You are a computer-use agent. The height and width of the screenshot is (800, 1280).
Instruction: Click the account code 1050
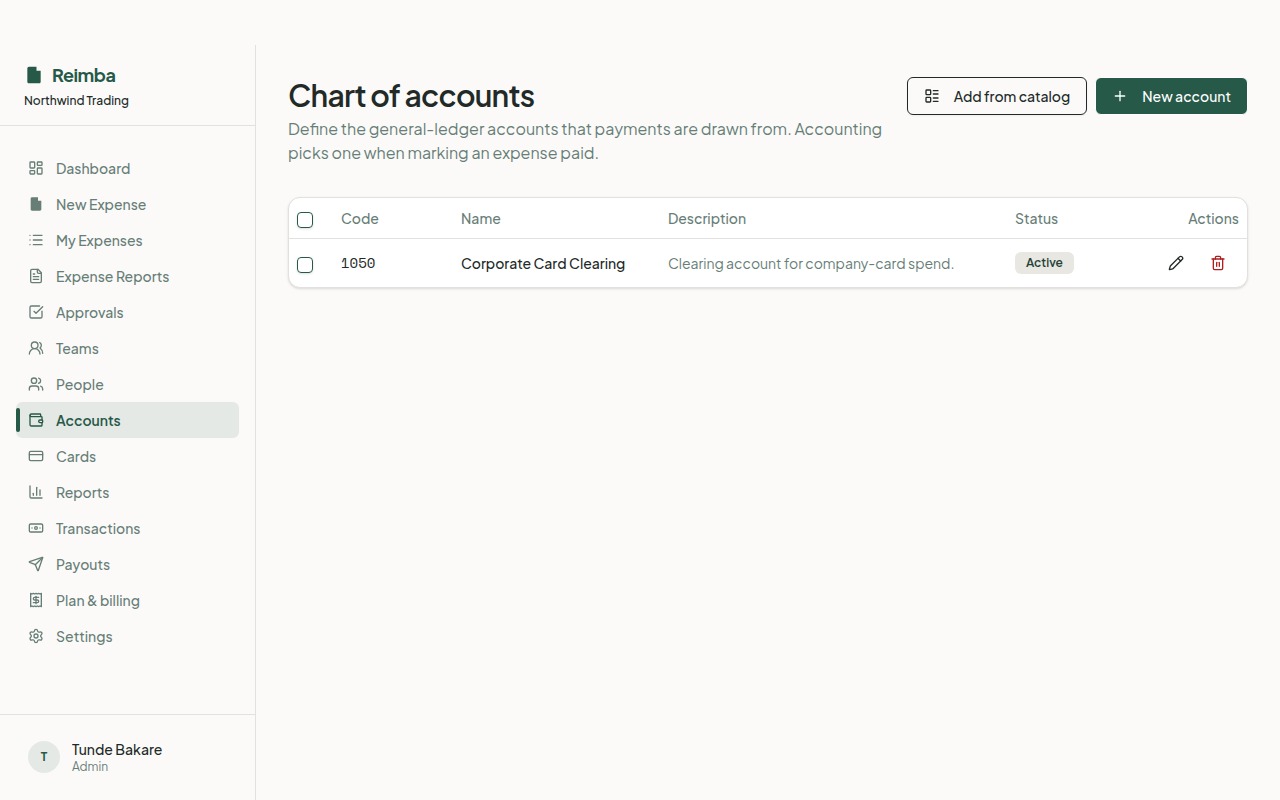tap(358, 263)
